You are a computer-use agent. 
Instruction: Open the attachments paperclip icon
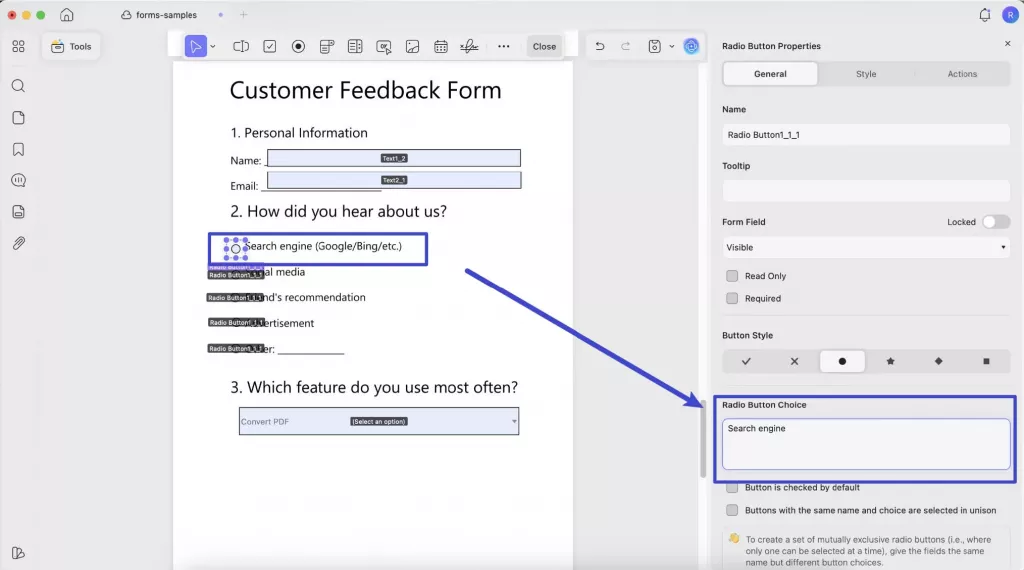point(18,244)
